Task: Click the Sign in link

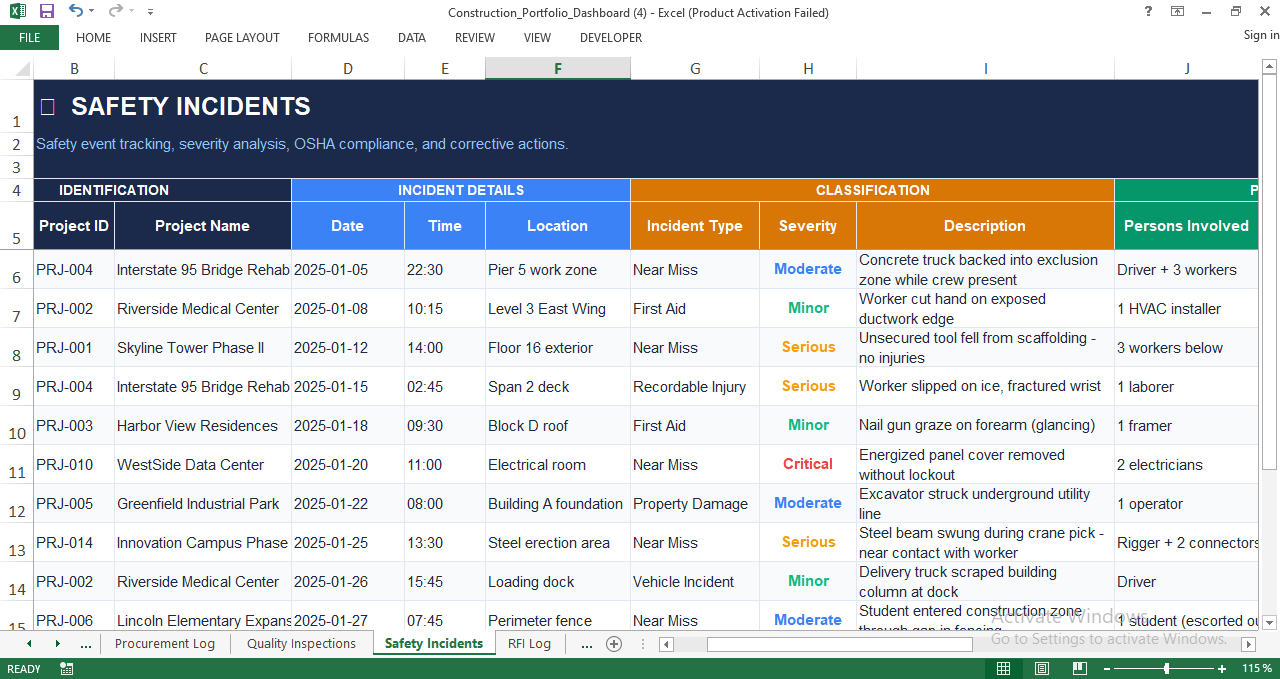Action: (1261, 35)
